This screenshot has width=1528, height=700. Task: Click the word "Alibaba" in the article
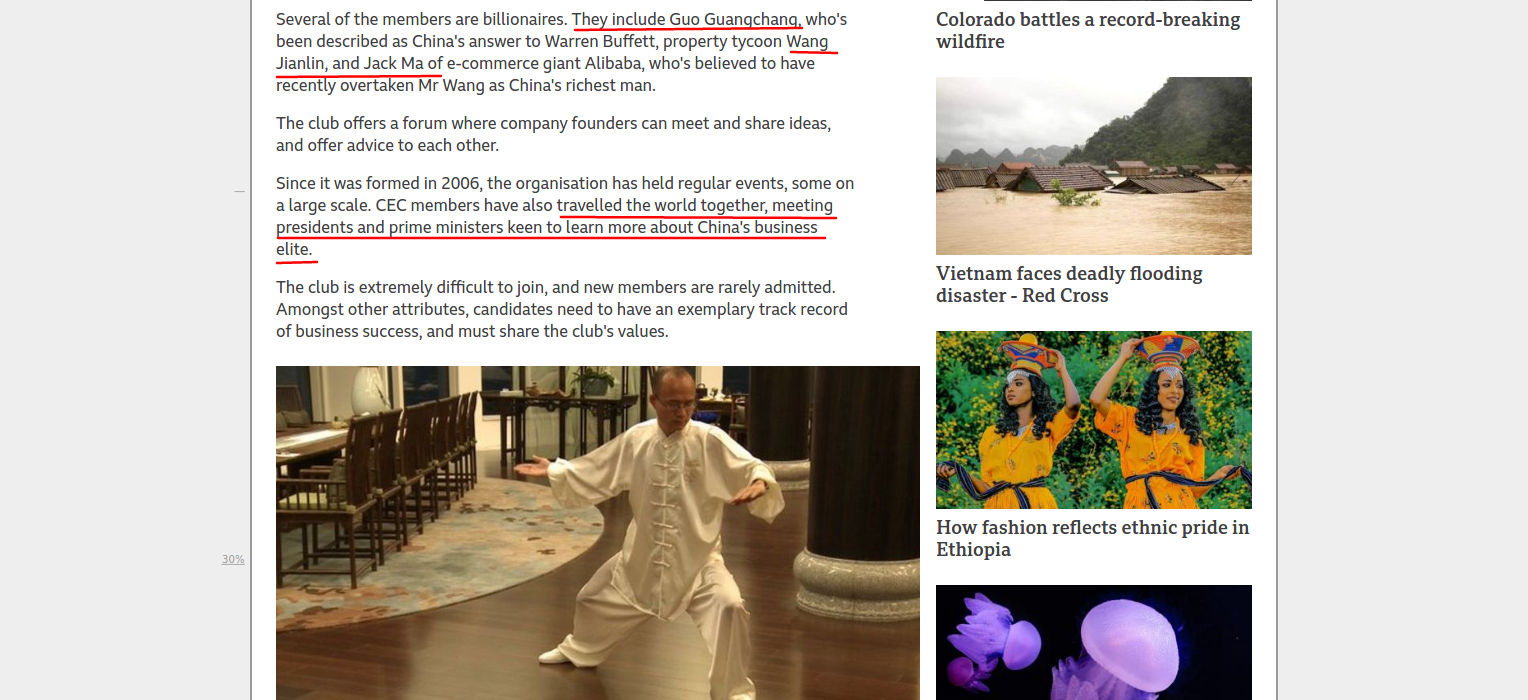tap(615, 63)
